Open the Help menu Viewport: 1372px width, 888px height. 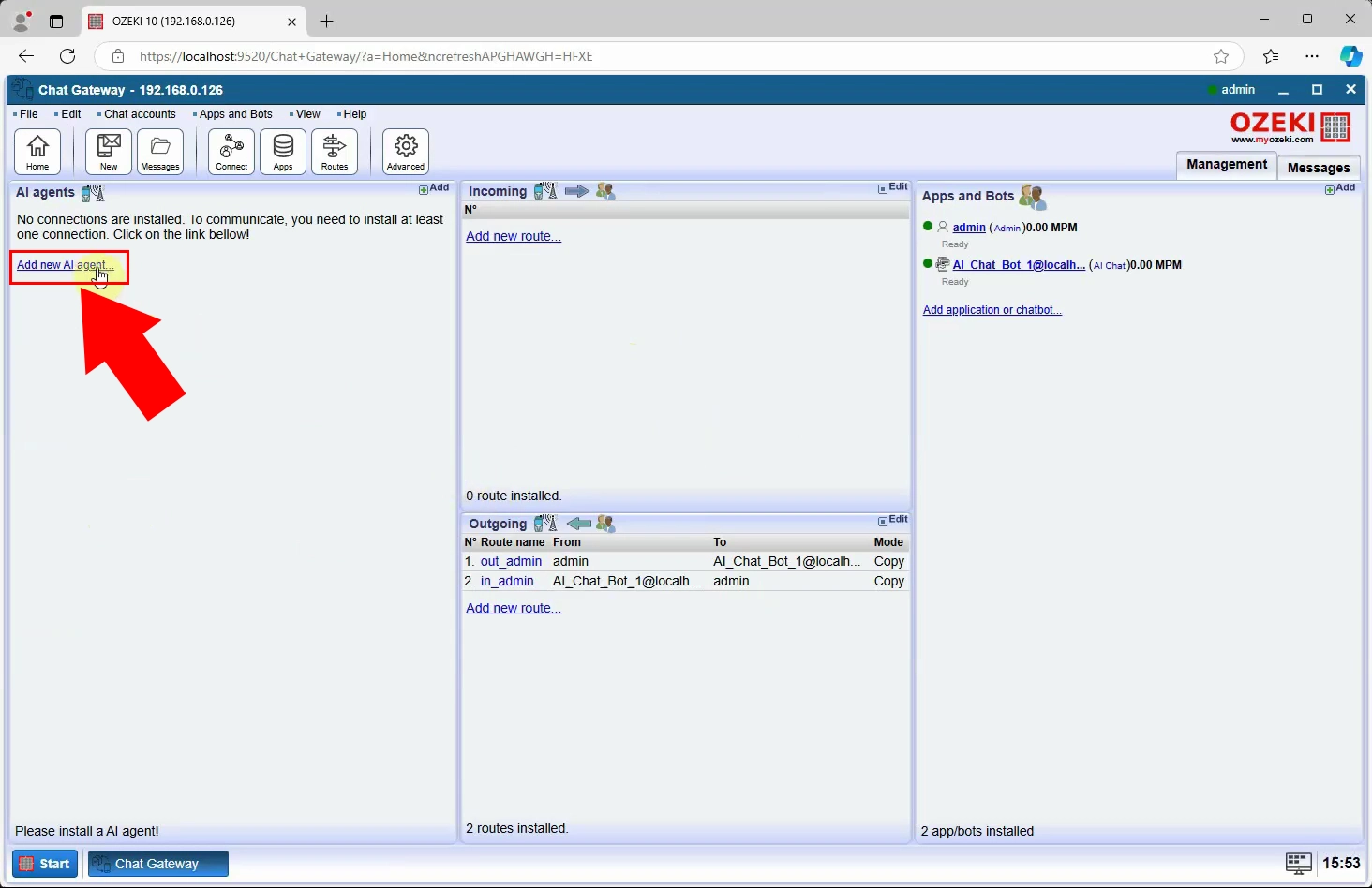pyautogui.click(x=354, y=114)
